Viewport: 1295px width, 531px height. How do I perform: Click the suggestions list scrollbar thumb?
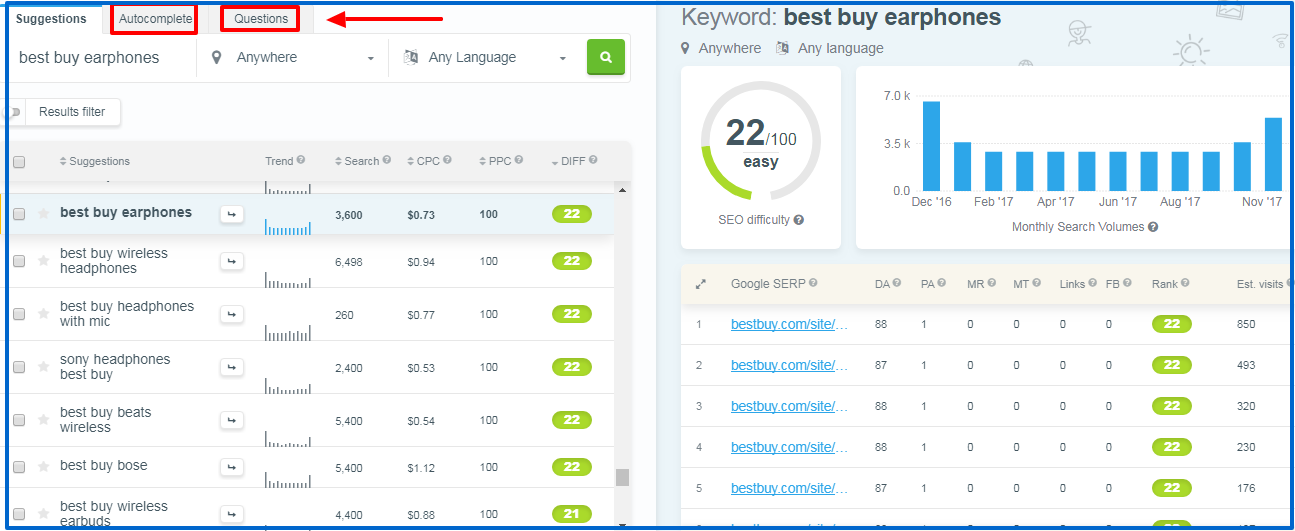(x=622, y=476)
